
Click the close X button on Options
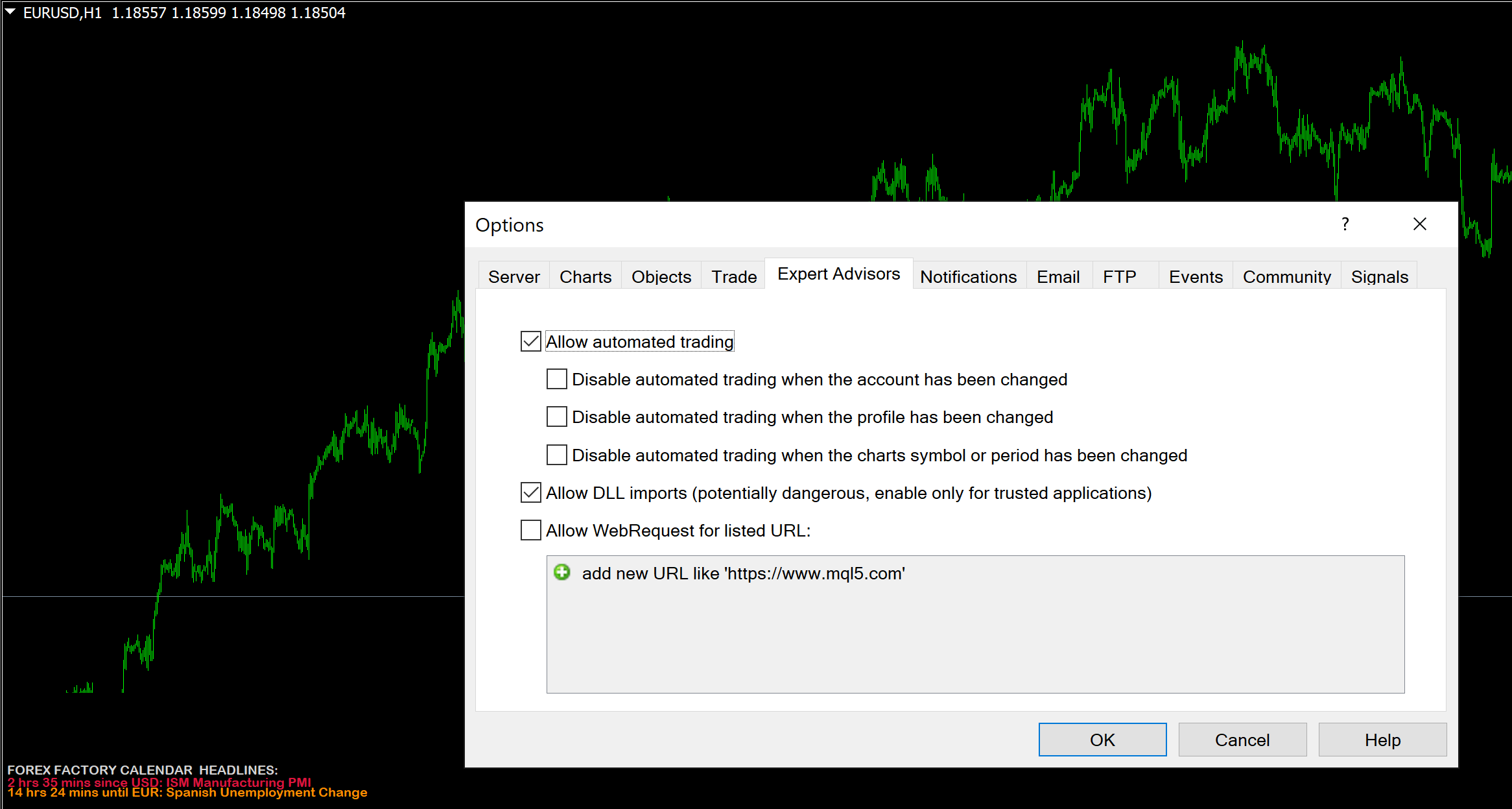[1420, 224]
